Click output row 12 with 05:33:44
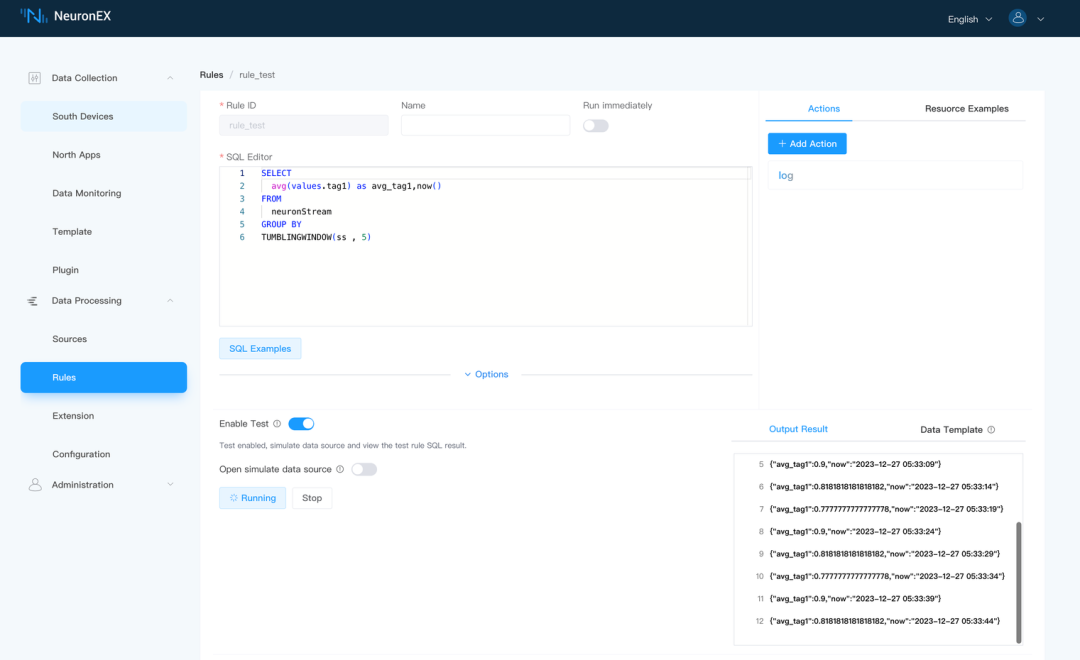 (884, 621)
